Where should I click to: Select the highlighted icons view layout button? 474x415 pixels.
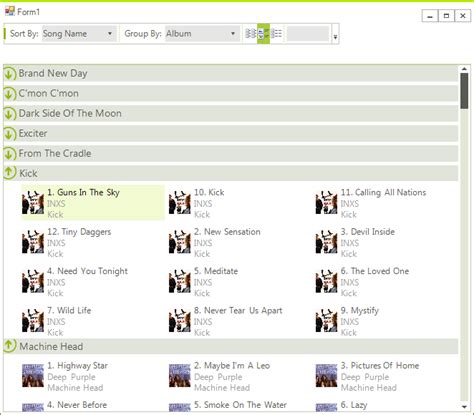coord(263,34)
